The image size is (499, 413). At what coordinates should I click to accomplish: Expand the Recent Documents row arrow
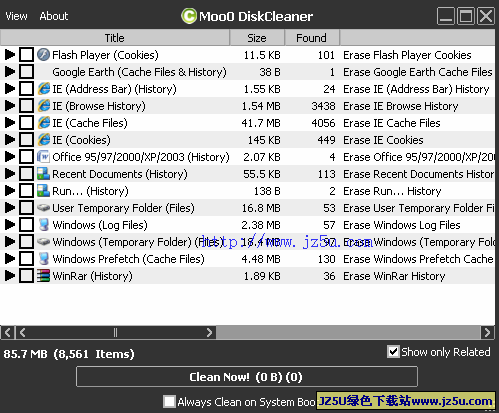pyautogui.click(x=10, y=174)
